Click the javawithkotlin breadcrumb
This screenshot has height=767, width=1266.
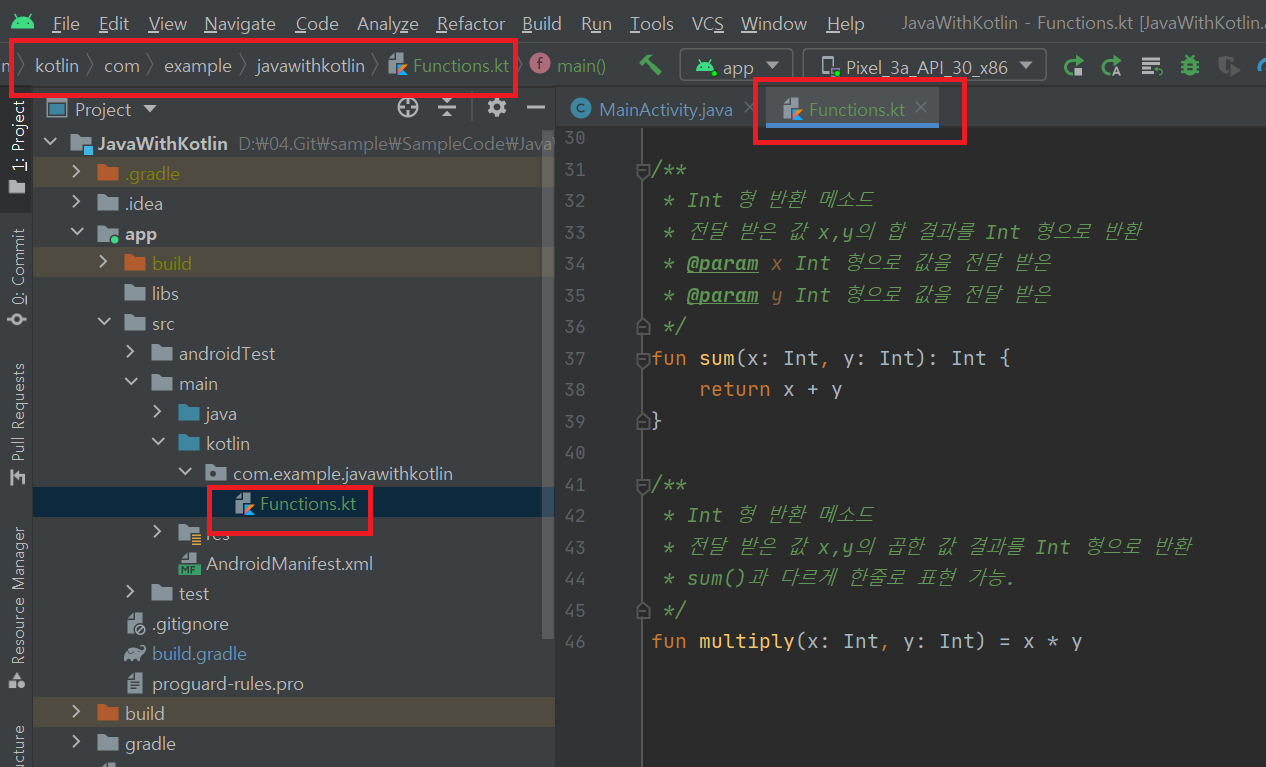tap(310, 66)
